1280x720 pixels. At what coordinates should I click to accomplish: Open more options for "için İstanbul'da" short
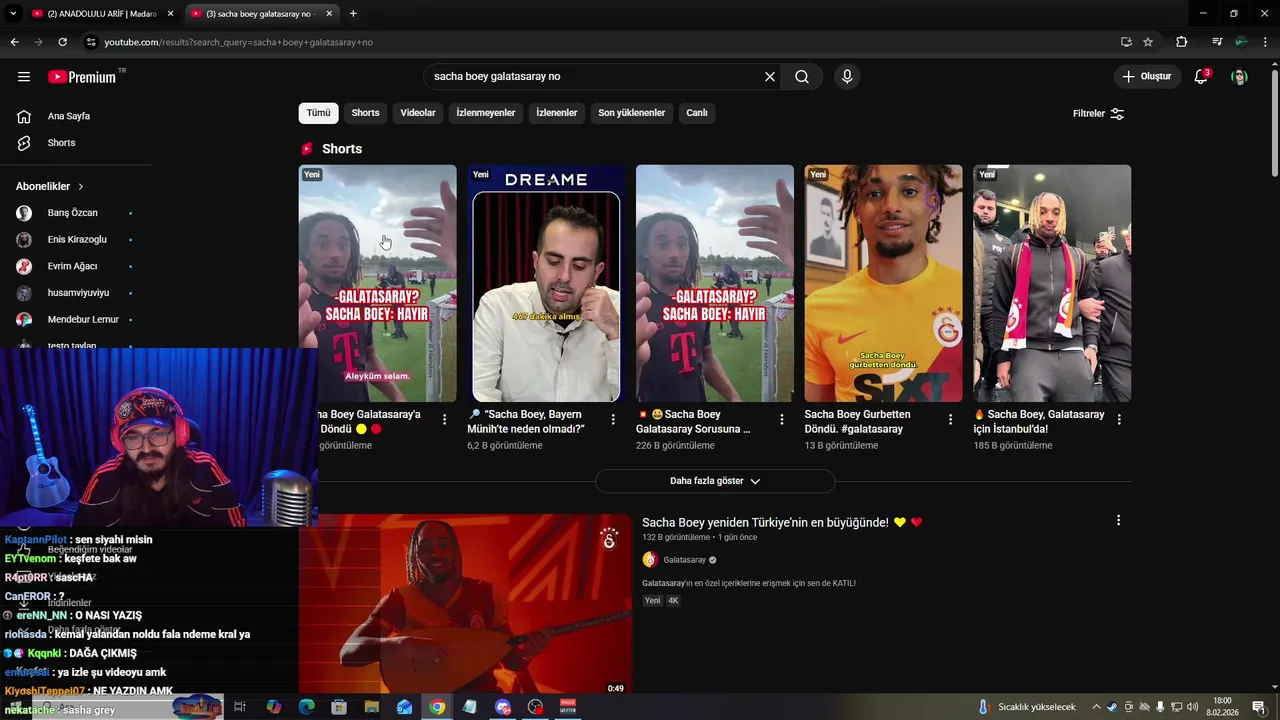[1119, 420]
